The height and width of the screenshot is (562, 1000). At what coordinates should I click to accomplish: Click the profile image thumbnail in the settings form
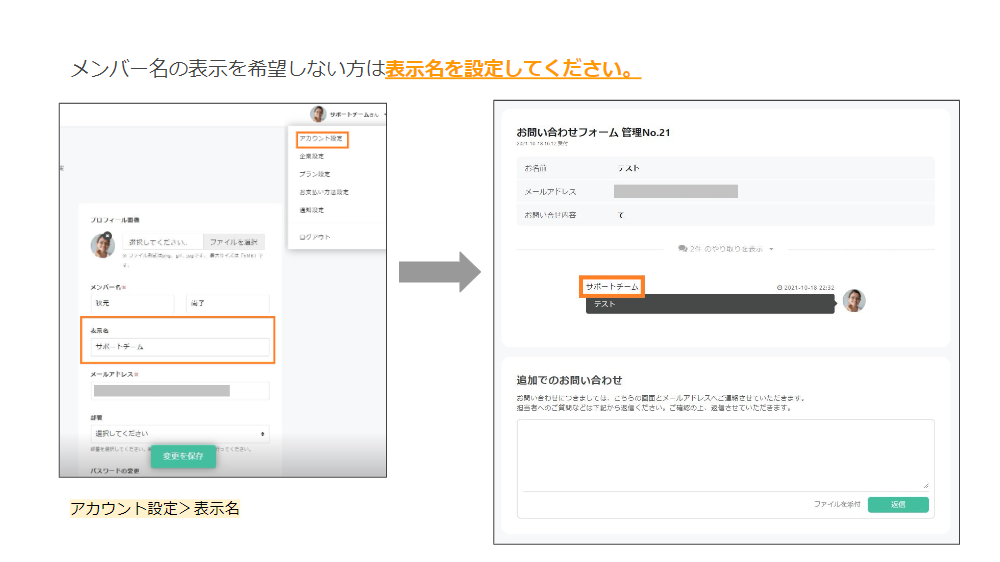tap(103, 246)
